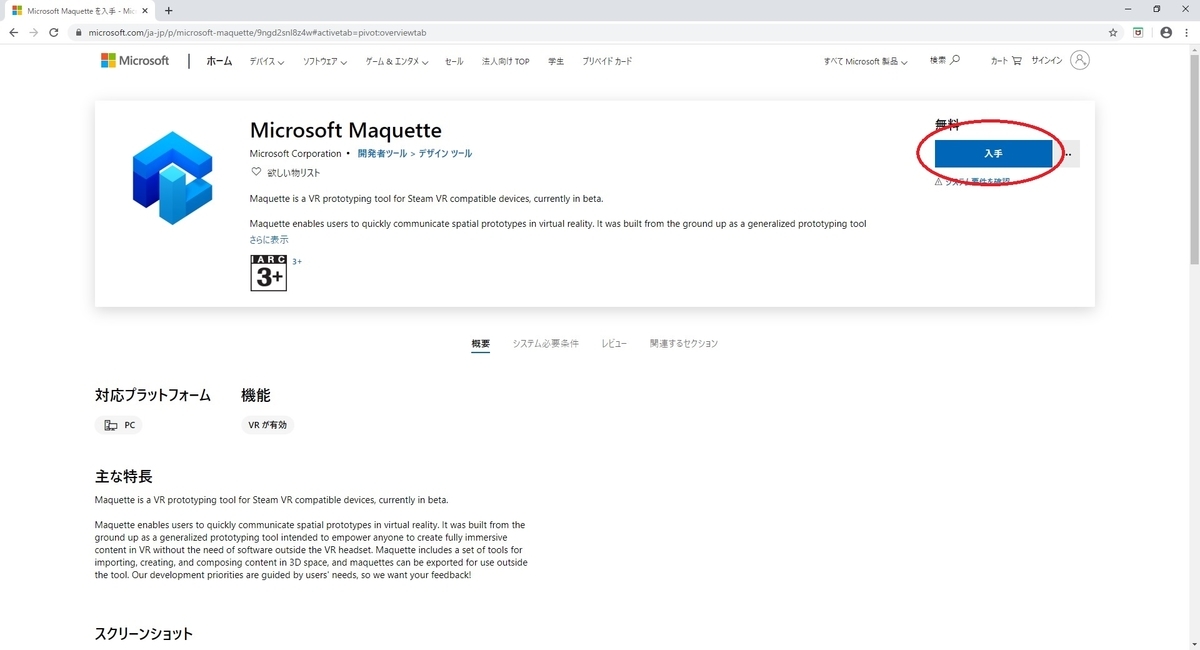Click the Microsoft logo
1200x650 pixels.
[x=135, y=61]
